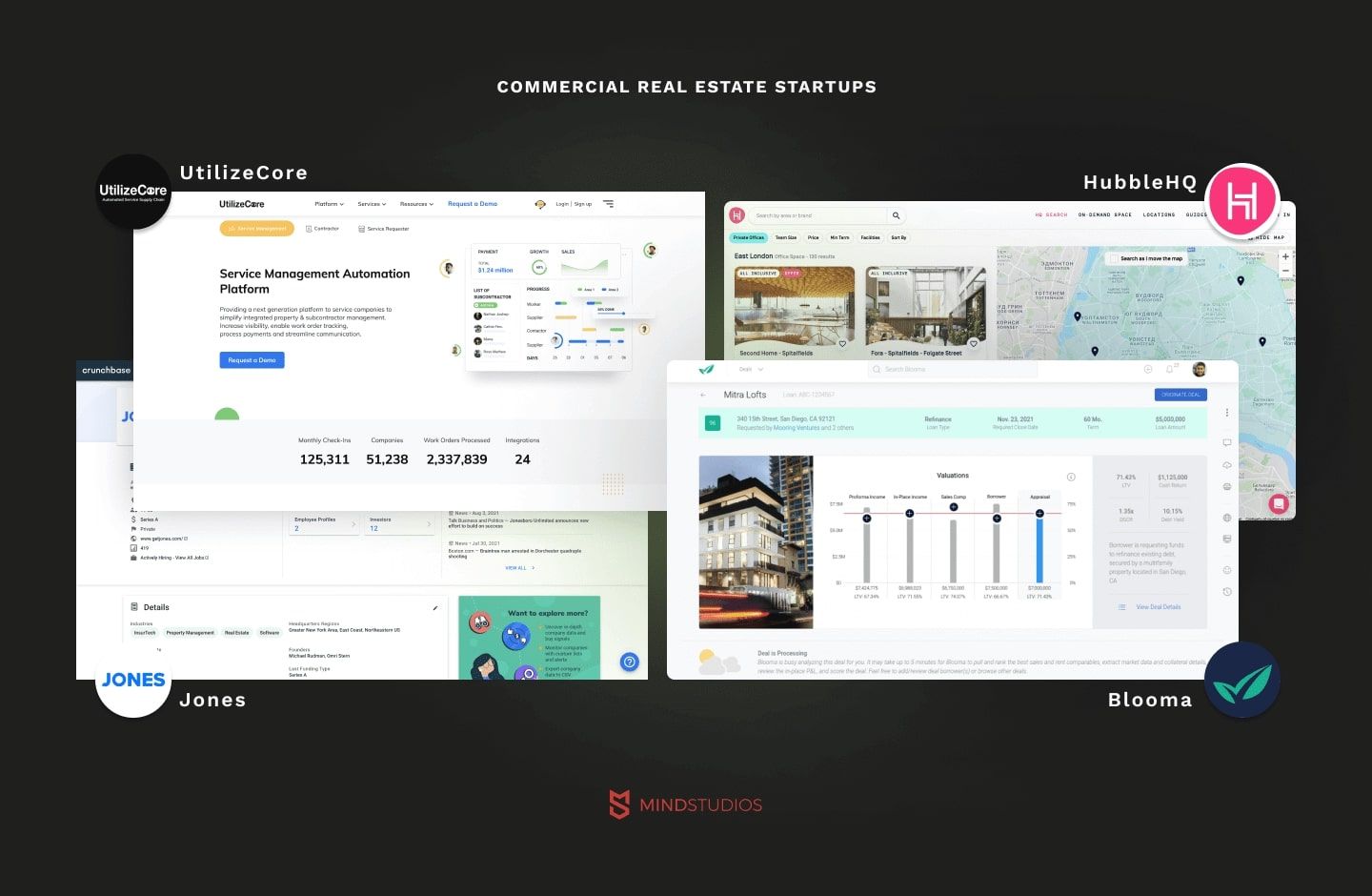This screenshot has width=1372, height=896.
Task: Open hamburger menu on UtilizeCore site
Action: point(608,204)
